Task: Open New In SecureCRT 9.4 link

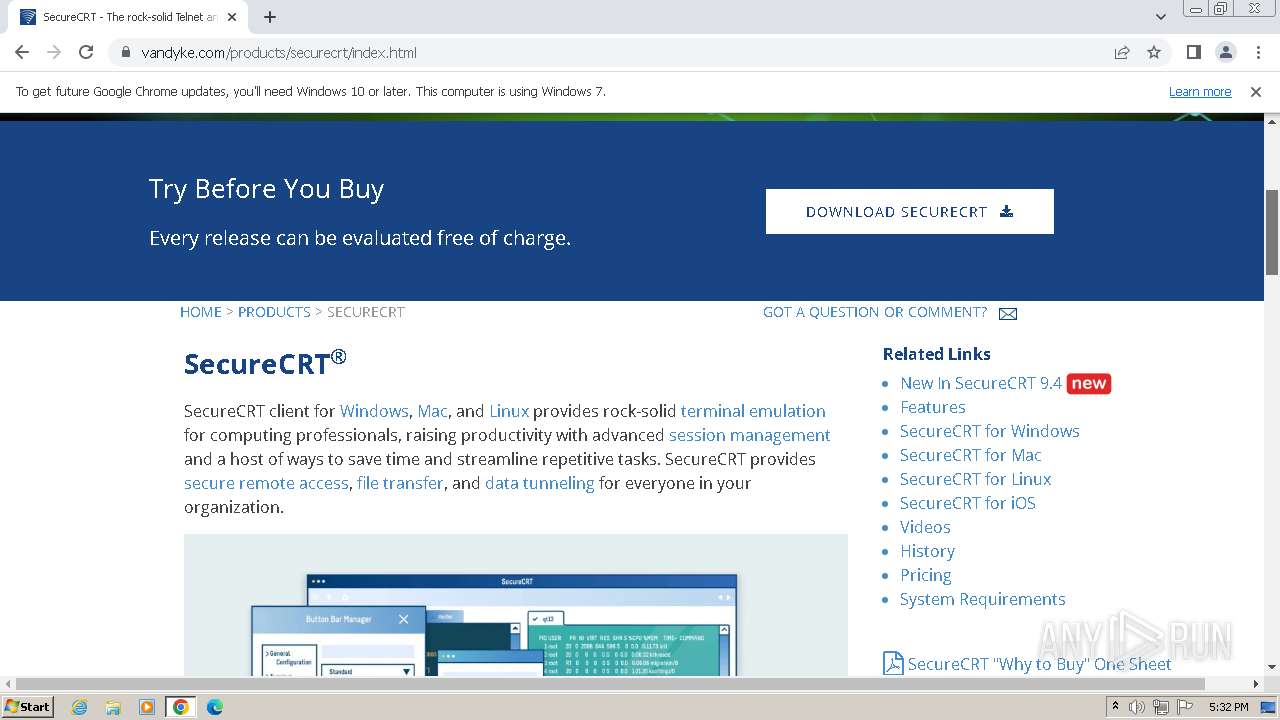Action: click(x=981, y=383)
